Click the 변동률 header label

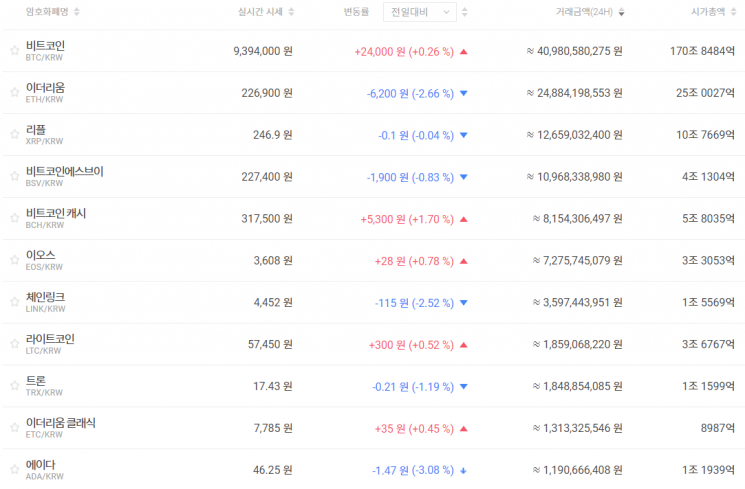[356, 12]
